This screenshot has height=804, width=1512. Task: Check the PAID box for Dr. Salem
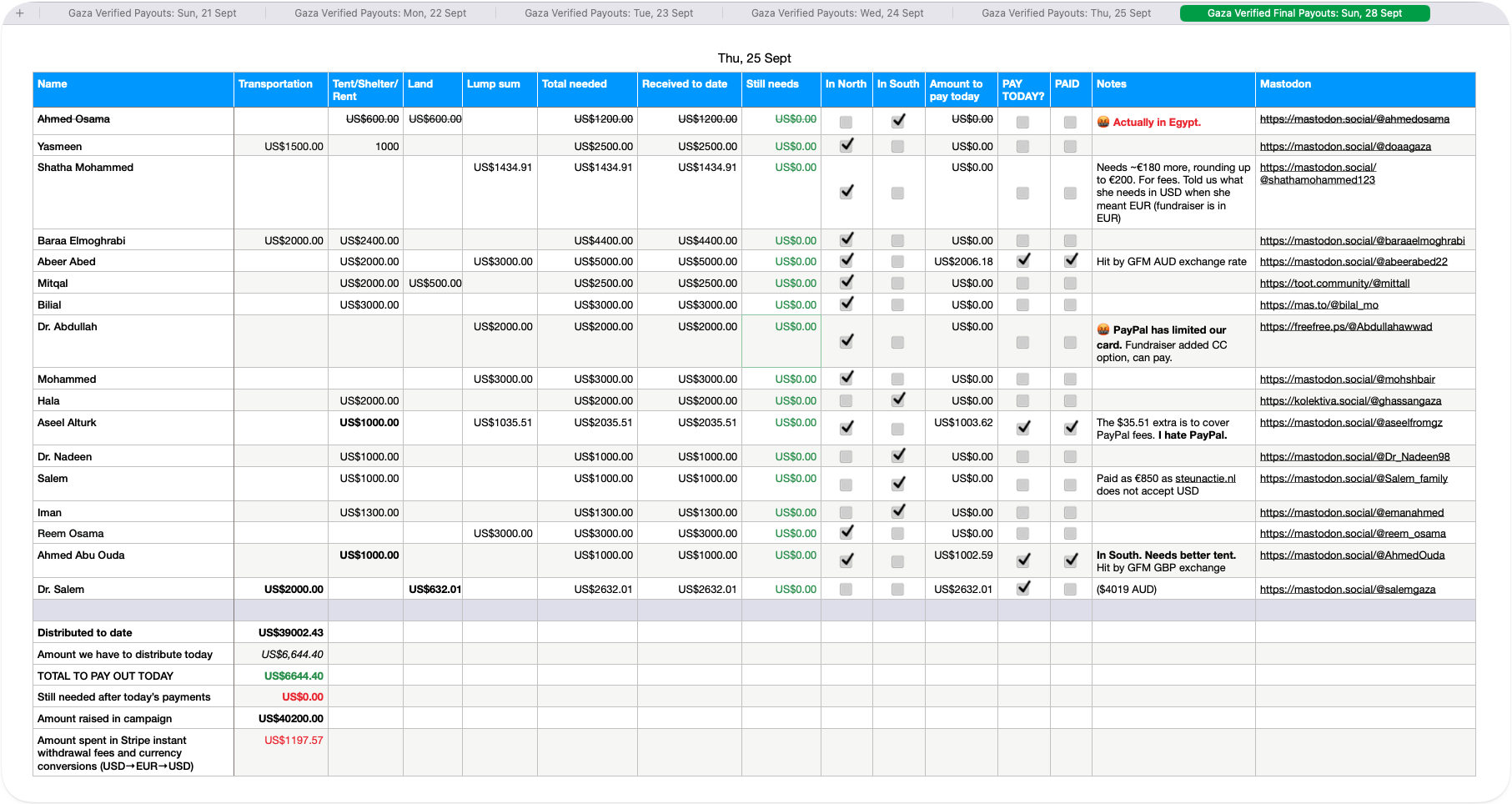click(1070, 589)
